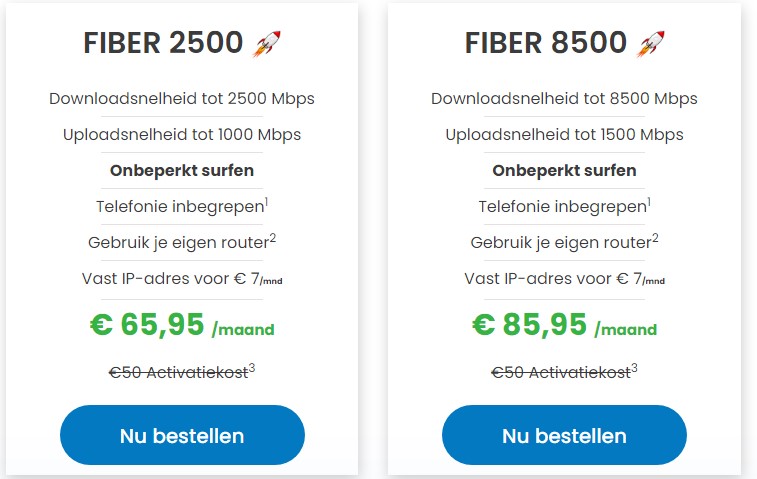Open footnote 1 on FIBER 2500 Telefonie inbegrepen

point(267,202)
